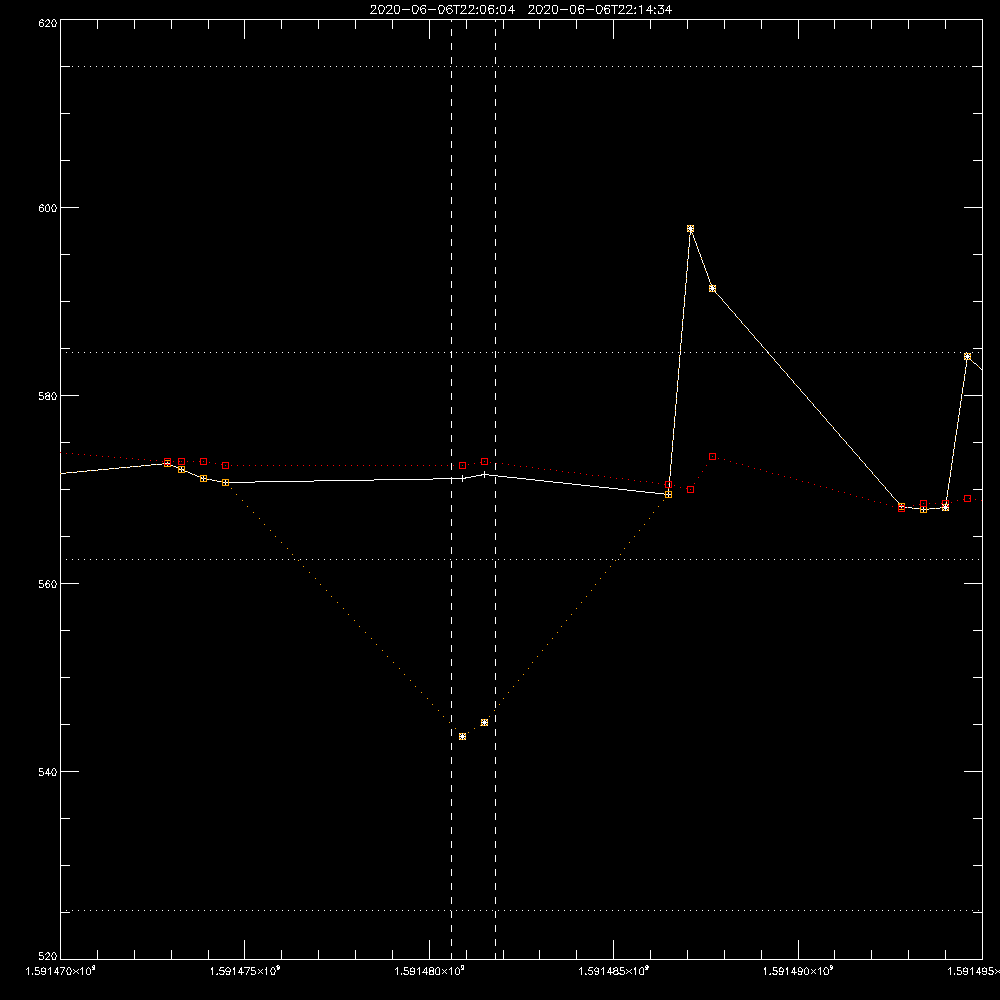Click the 1.591490×10⁹ x-axis label
Screen dimensions: 1000x1000
pos(798,971)
